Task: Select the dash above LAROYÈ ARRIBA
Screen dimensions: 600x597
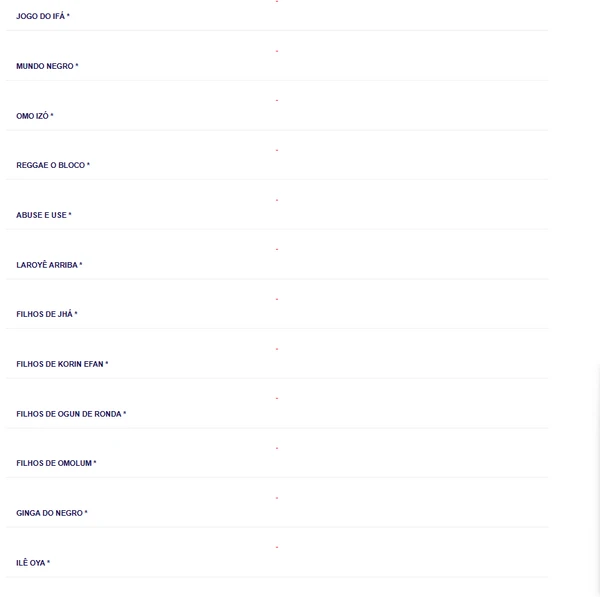Action: pos(277,249)
